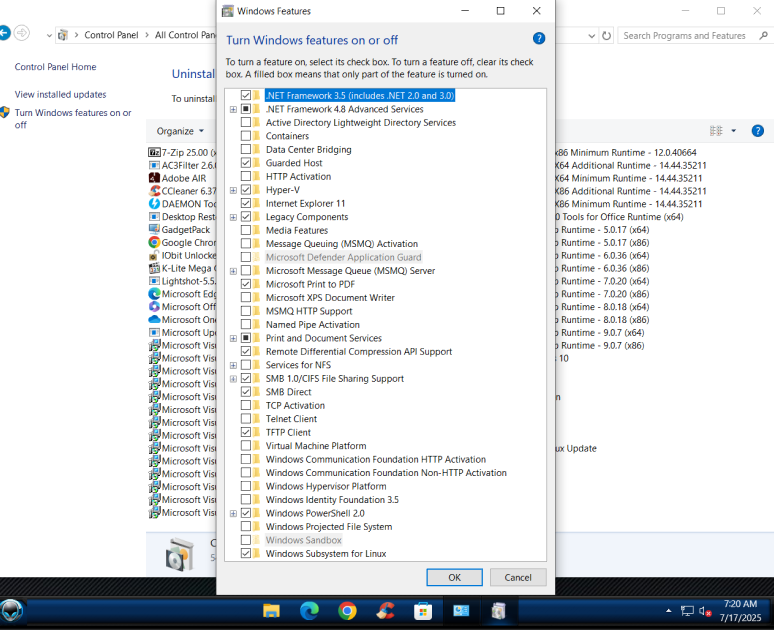Open File Explorer from the taskbar

point(271,611)
